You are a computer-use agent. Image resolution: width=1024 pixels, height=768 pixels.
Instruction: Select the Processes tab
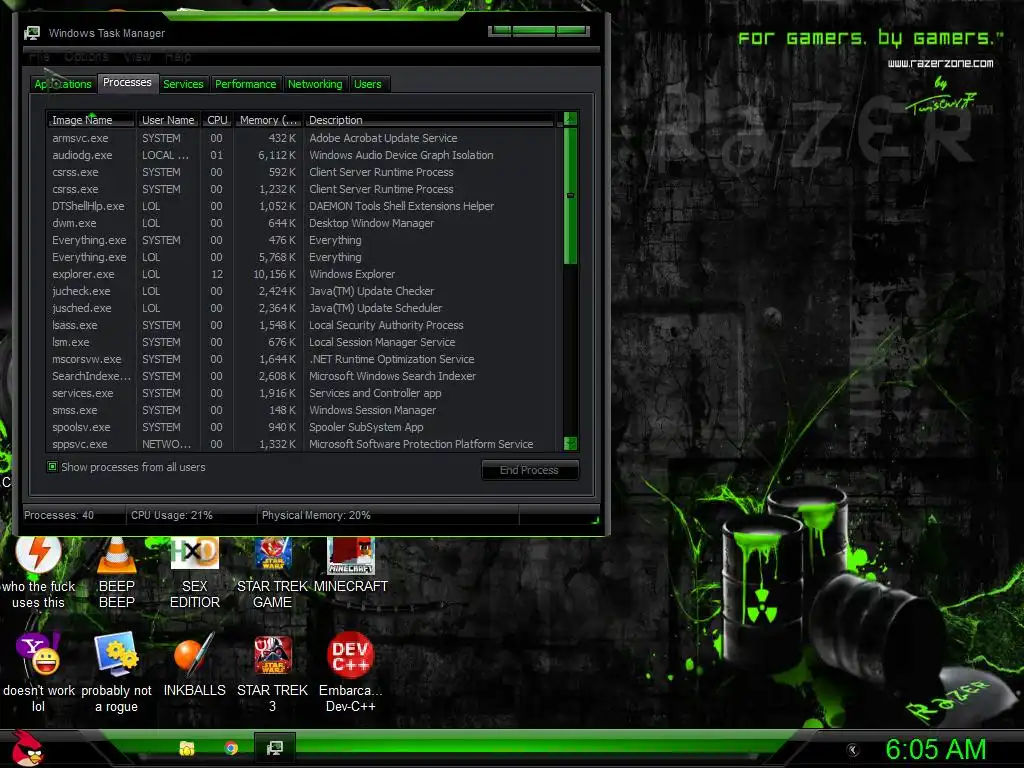[x=127, y=82]
